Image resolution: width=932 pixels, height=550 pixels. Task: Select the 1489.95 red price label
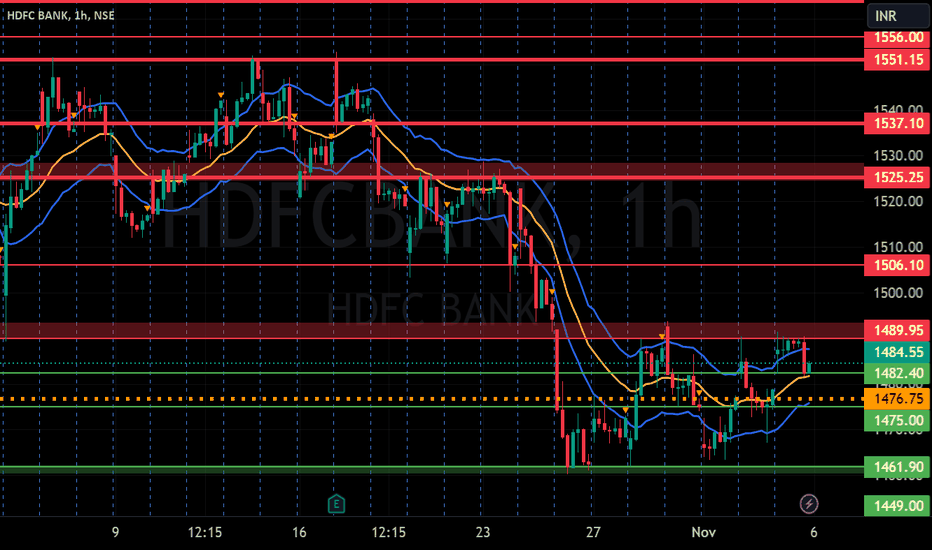(x=898, y=330)
